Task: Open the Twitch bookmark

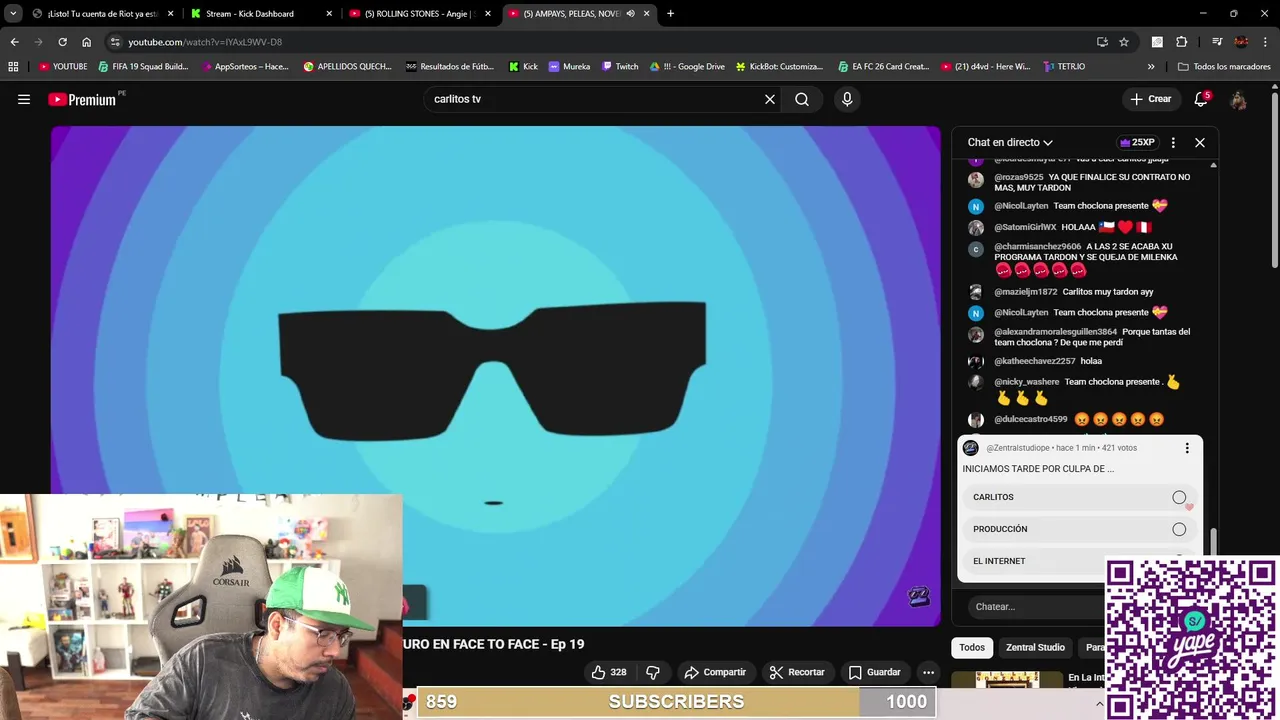Action: (620, 66)
